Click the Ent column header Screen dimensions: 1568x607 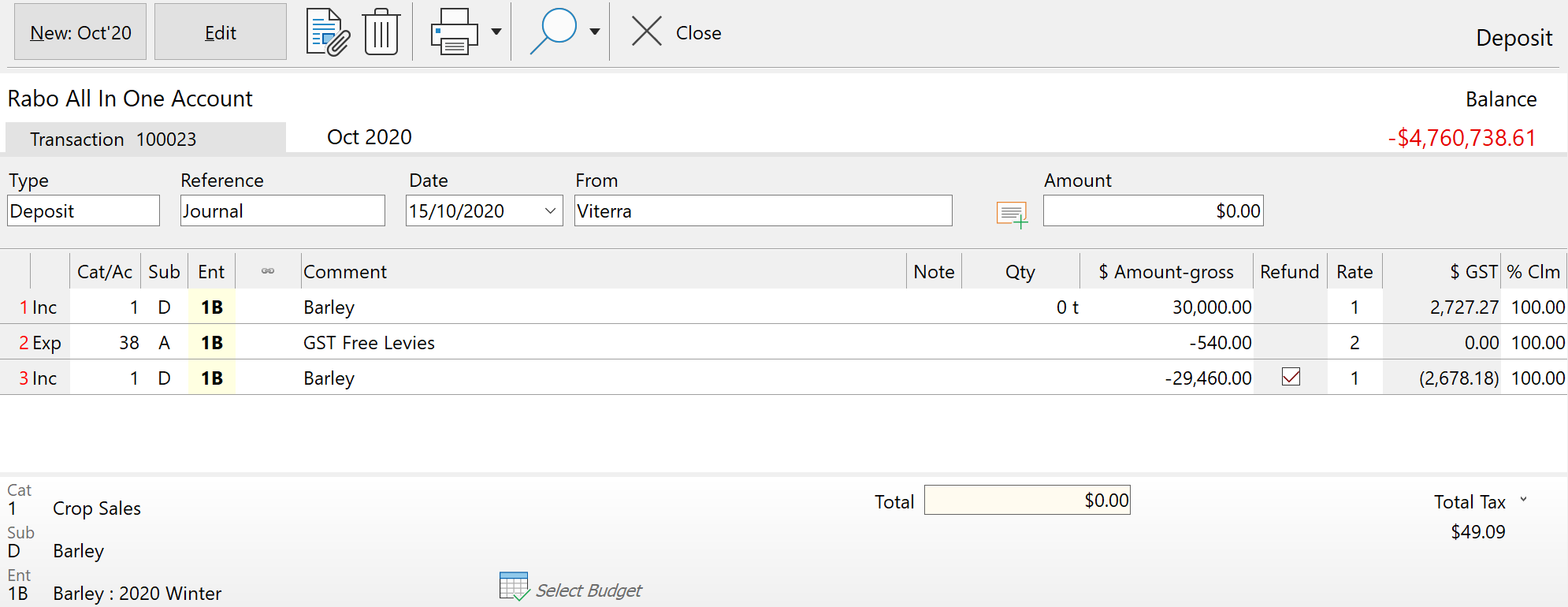click(x=211, y=272)
